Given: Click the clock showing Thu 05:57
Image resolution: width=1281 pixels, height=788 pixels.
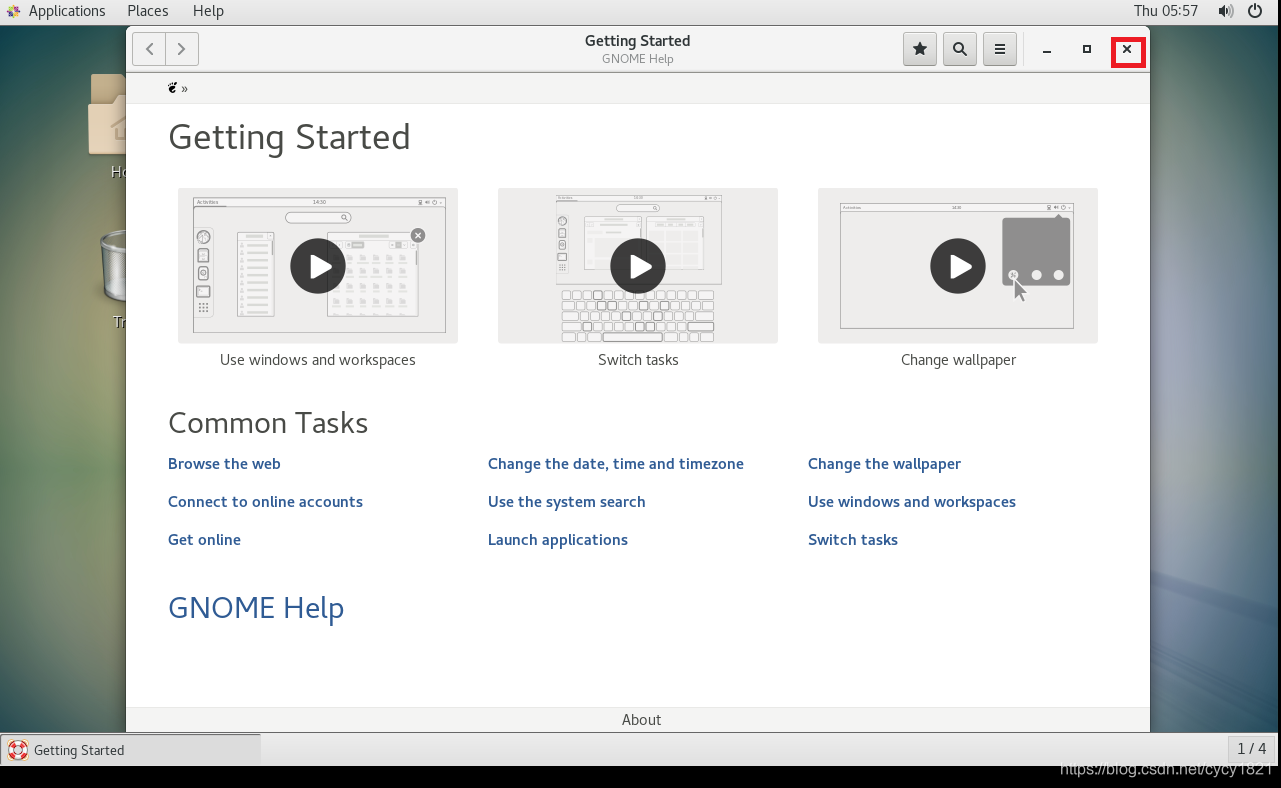Looking at the screenshot, I should [1166, 11].
